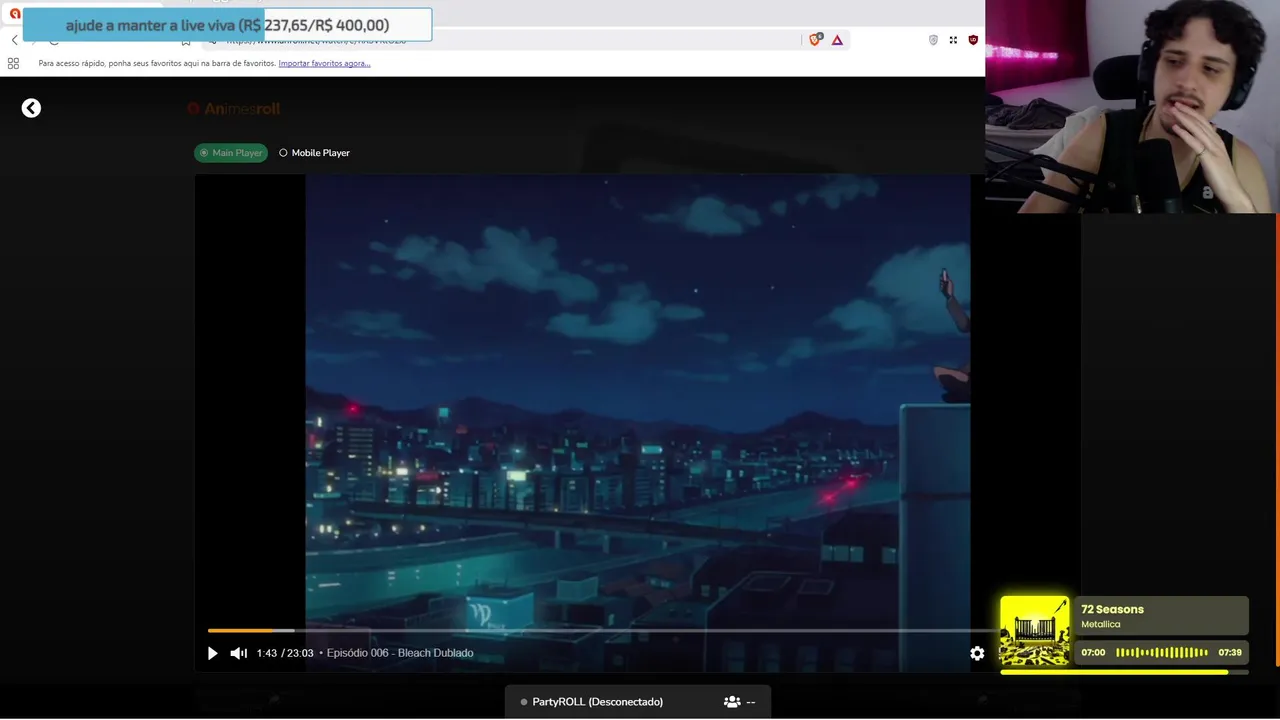Click the PartyROLL users group icon
The image size is (1280, 720).
point(732,702)
